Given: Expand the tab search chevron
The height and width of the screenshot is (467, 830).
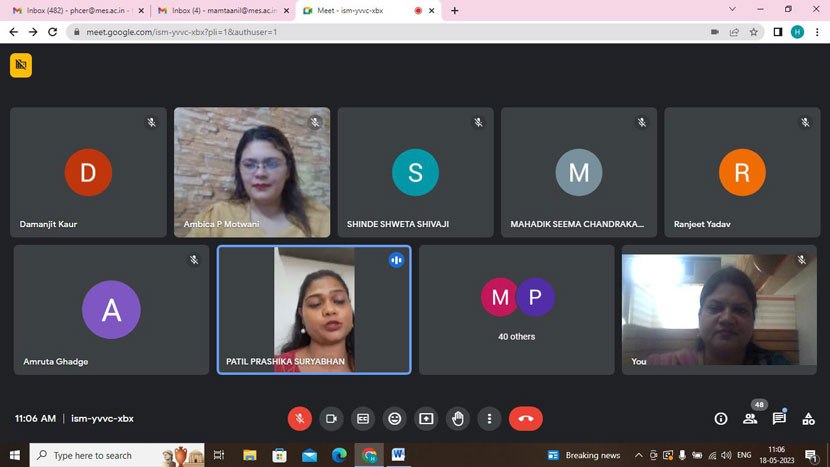Looking at the screenshot, I should 732,10.
